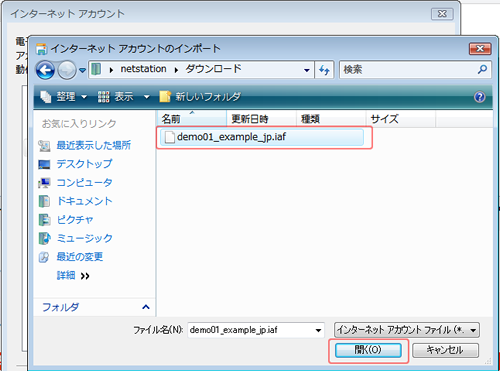The height and width of the screenshot is (371, 500).
Task: Click the 最近の変更 search folder icon
Action: (x=44, y=257)
